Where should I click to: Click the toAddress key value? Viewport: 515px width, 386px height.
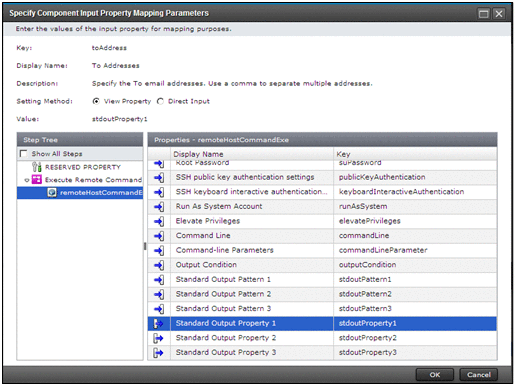coord(109,48)
